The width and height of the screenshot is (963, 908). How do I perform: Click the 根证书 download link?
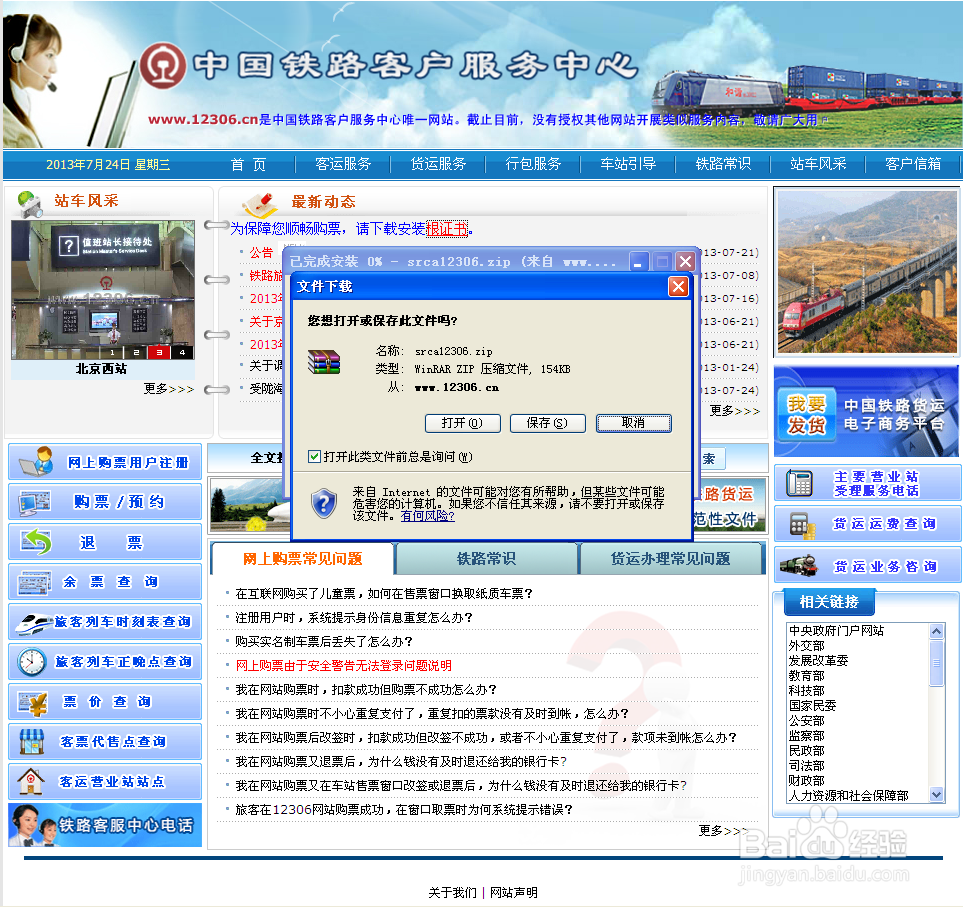(447, 229)
